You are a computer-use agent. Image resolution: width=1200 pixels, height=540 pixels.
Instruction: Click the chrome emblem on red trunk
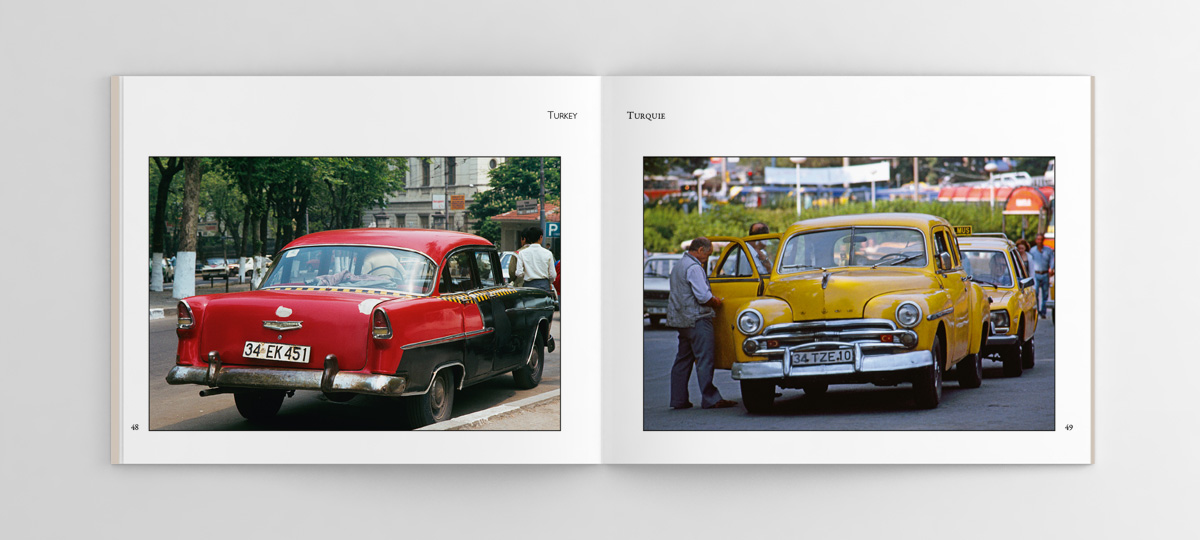coord(282,325)
